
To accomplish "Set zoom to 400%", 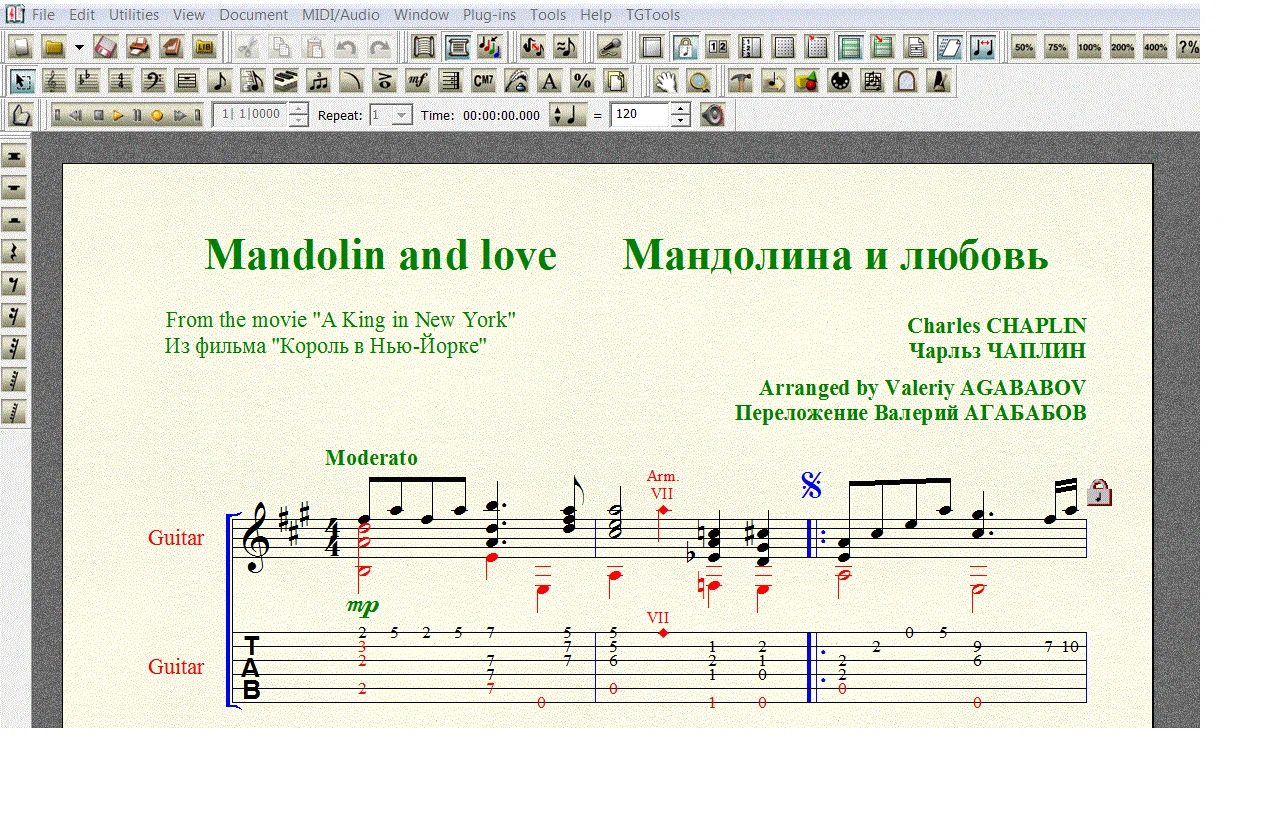I will click(1156, 47).
